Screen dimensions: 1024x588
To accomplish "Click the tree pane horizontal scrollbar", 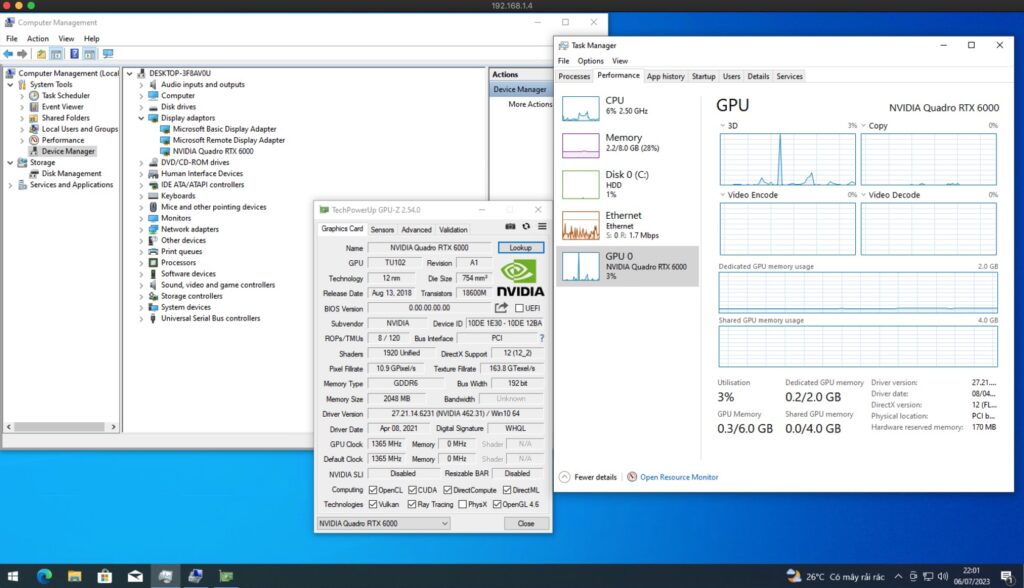I will tap(61, 427).
